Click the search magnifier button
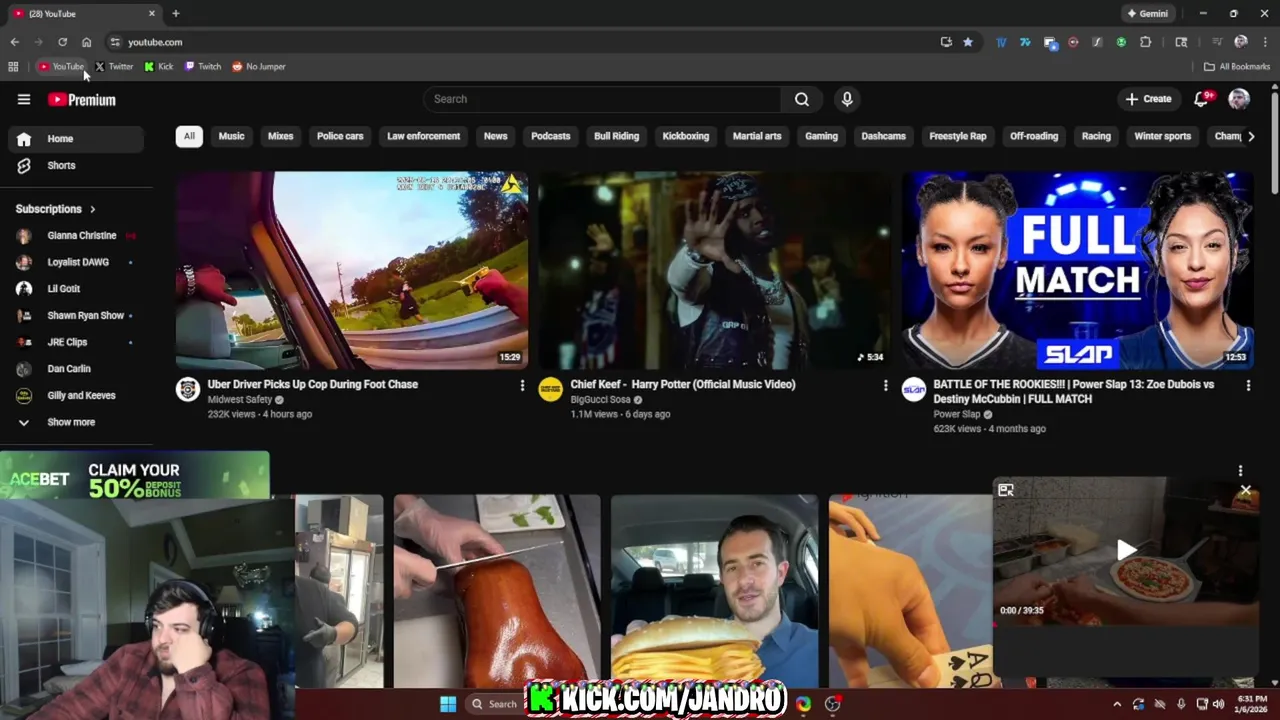Image resolution: width=1280 pixels, height=720 pixels. click(x=802, y=99)
